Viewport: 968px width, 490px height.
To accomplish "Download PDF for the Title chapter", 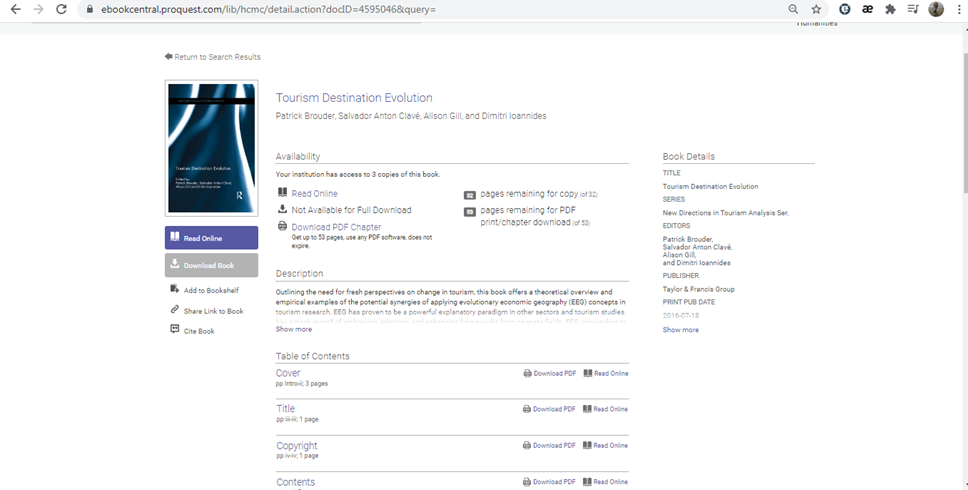I will 549,409.
